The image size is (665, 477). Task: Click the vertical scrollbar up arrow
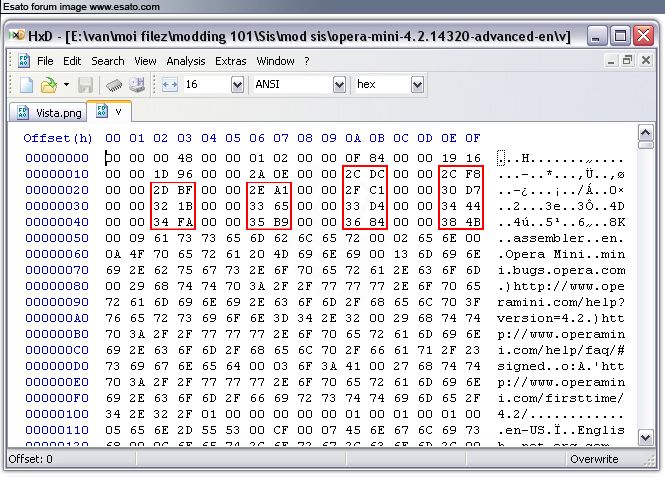645,134
